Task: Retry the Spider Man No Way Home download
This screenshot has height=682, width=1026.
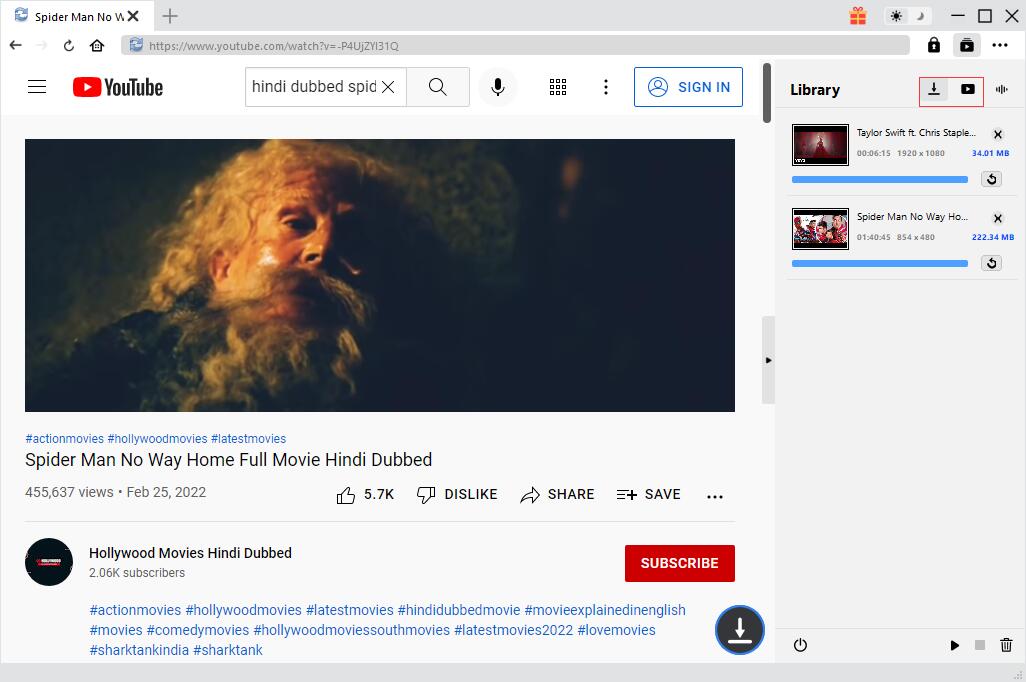Action: coord(991,263)
